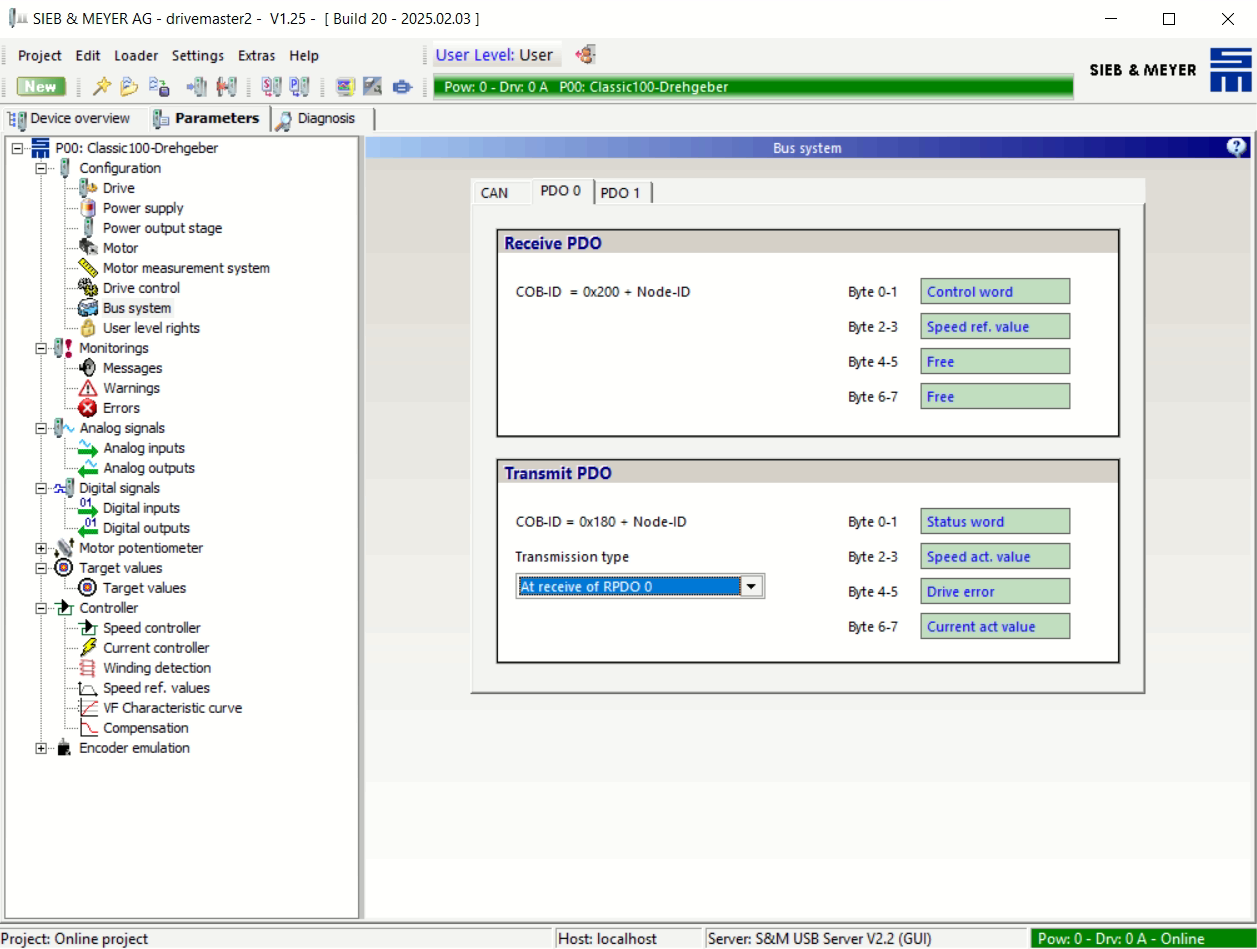Click the open folder toolbar icon
The width and height of the screenshot is (1257, 949).
pos(129,87)
